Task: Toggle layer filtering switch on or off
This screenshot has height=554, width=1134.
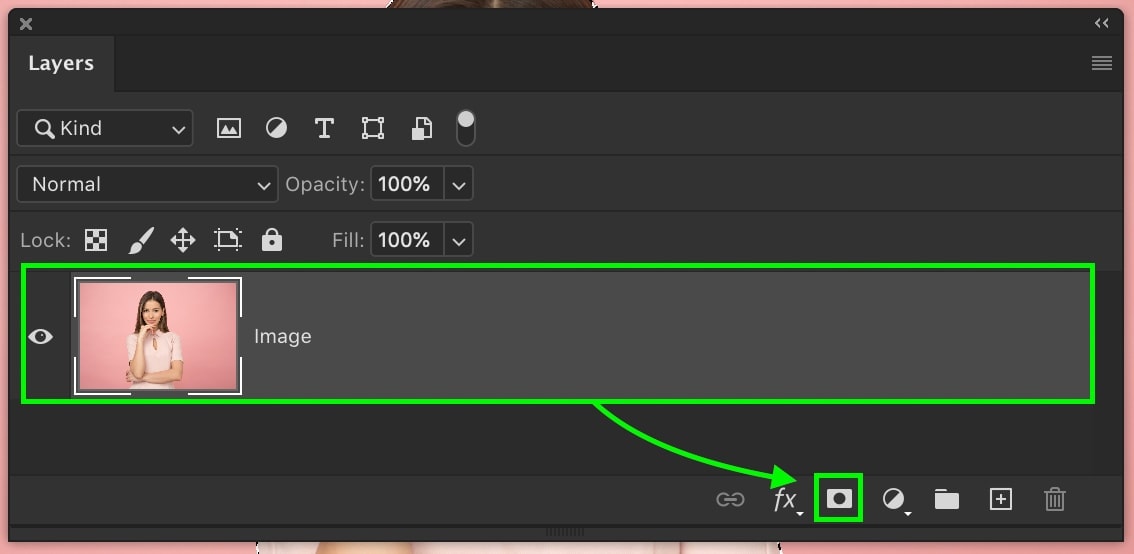Action: [x=465, y=127]
